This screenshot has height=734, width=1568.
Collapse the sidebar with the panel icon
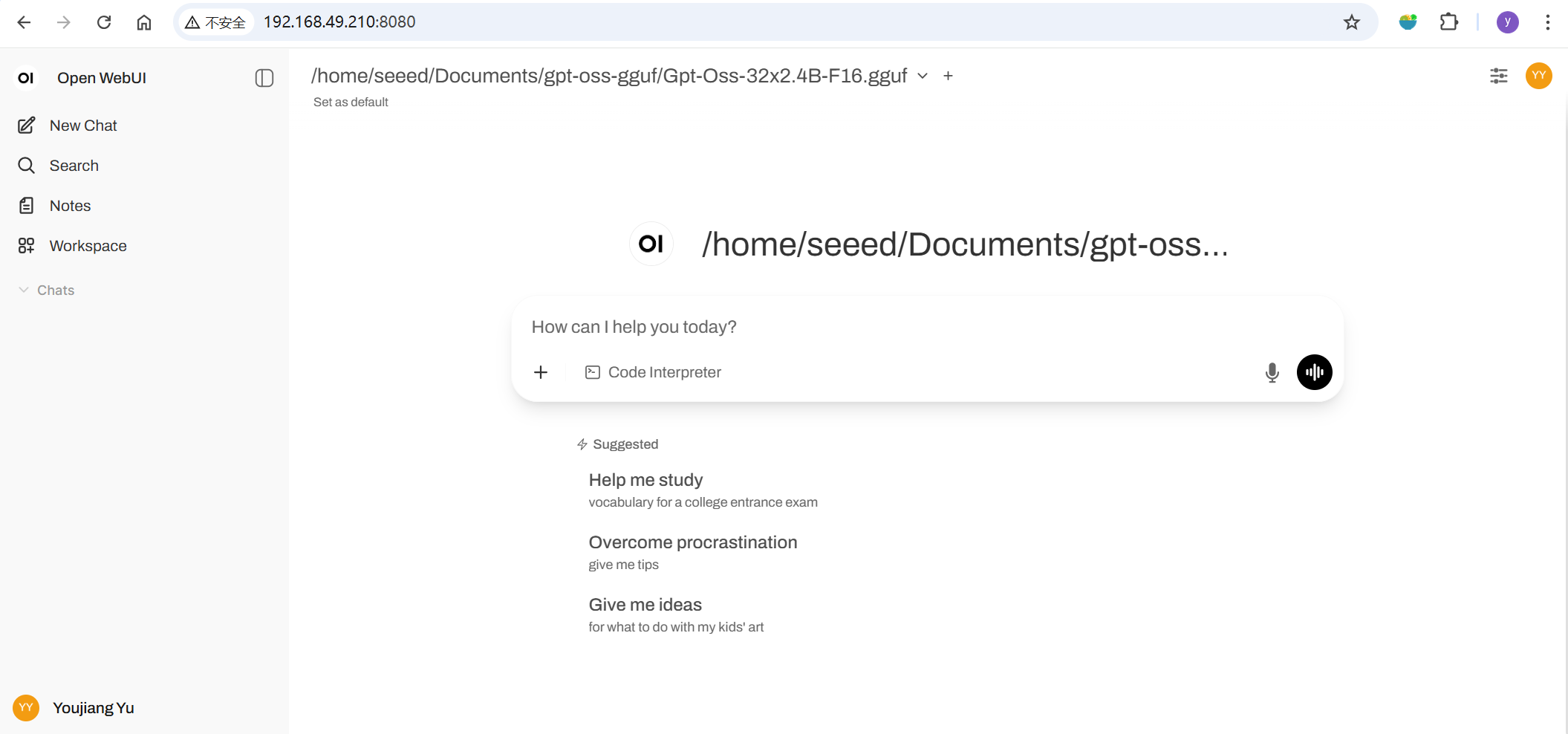click(264, 78)
